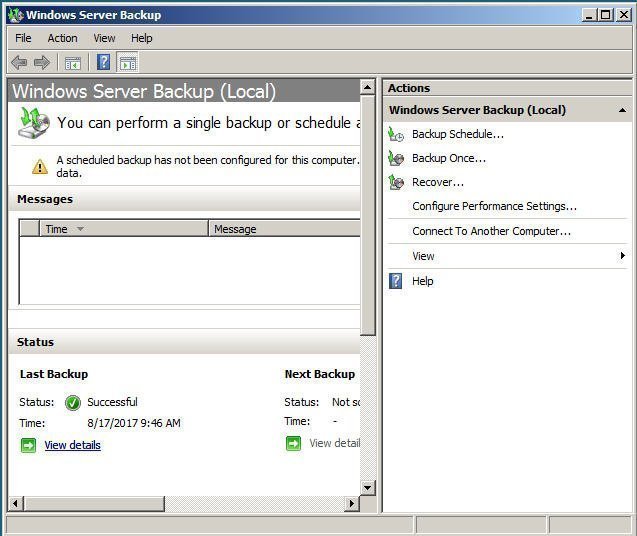637x536 pixels.
Task: Open View details link under Last Backup
Action: [73, 445]
